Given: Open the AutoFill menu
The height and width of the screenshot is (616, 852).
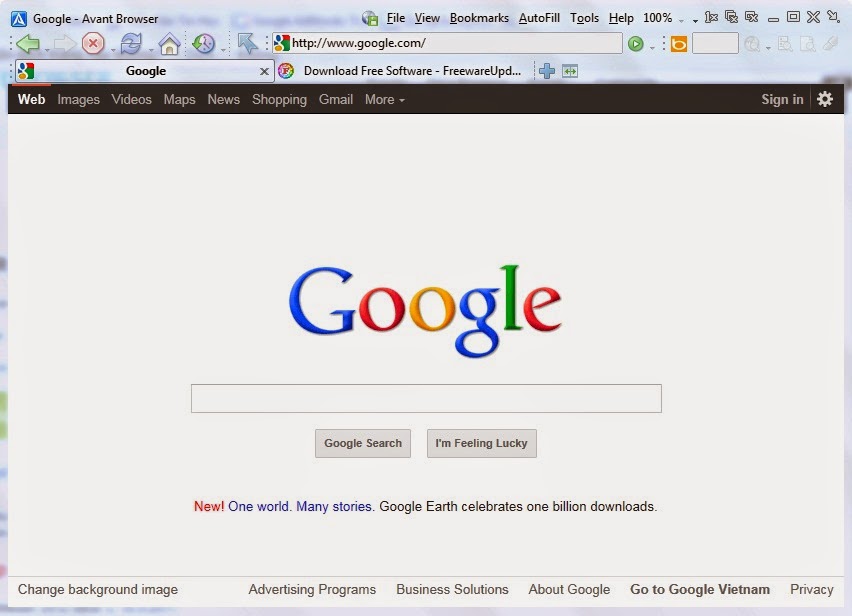Looking at the screenshot, I should click(x=539, y=18).
